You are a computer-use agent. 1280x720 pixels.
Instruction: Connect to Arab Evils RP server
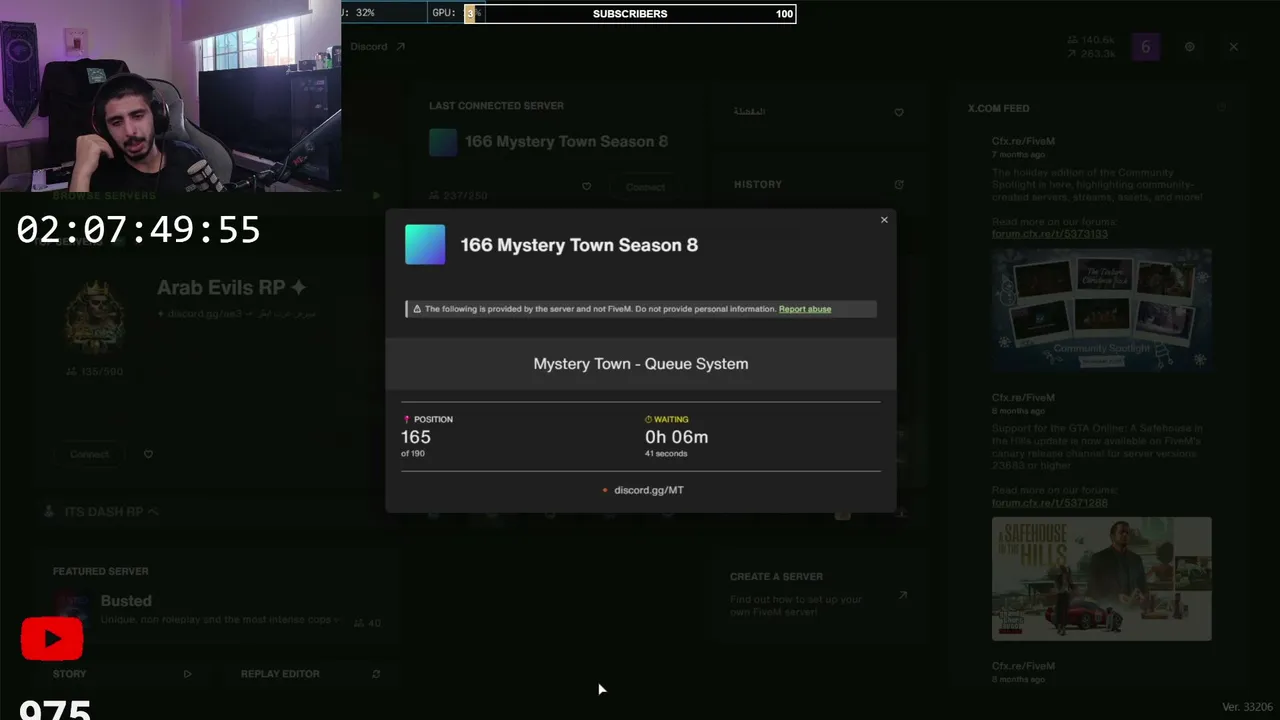89,454
